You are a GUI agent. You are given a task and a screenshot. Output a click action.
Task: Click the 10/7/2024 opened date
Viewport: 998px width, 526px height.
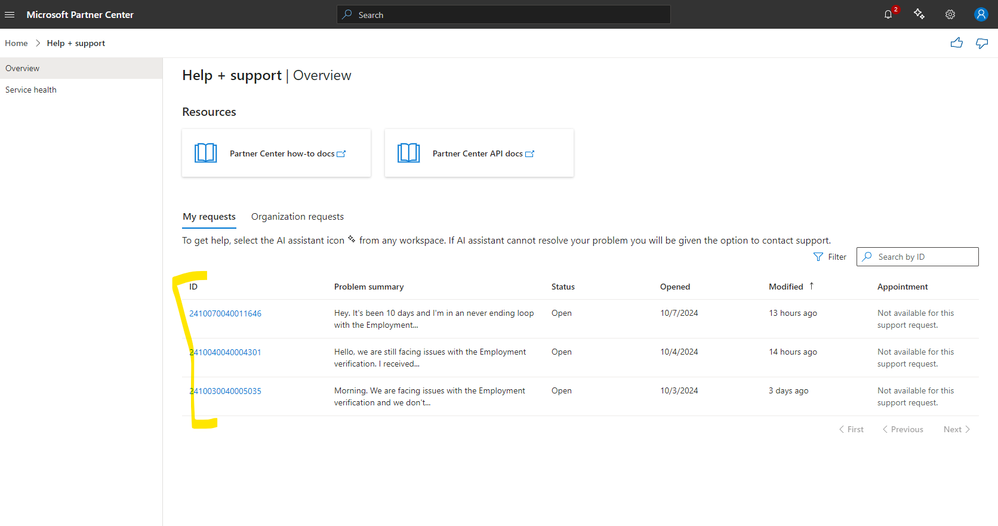[x=679, y=313]
